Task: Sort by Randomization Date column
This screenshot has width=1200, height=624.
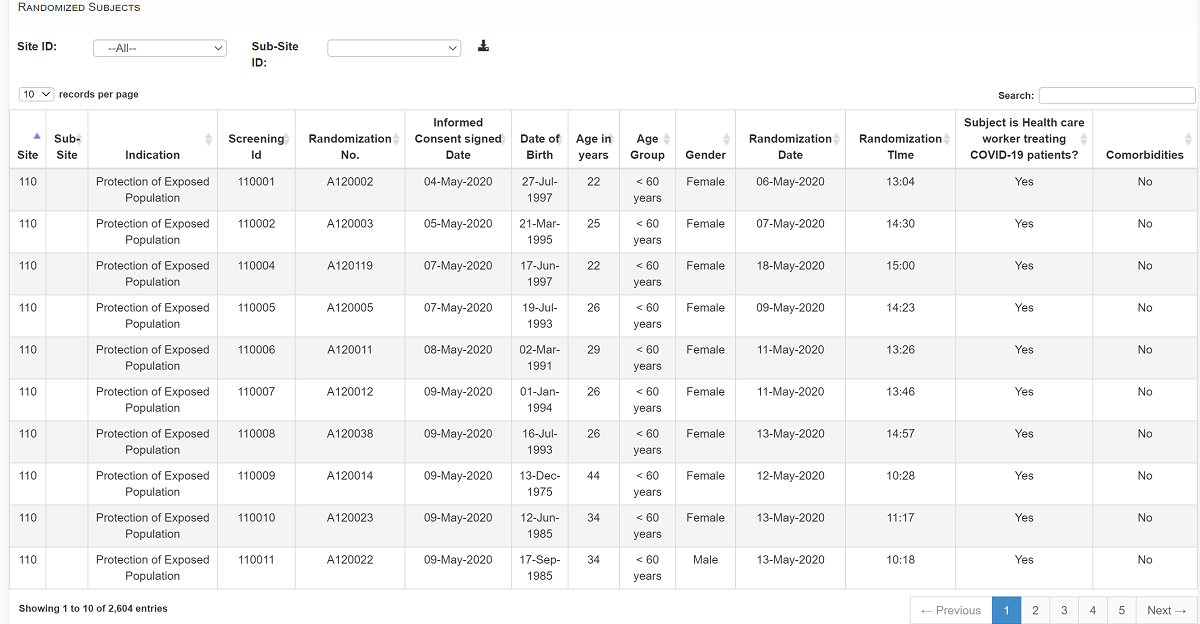Action: pyautogui.click(x=790, y=146)
